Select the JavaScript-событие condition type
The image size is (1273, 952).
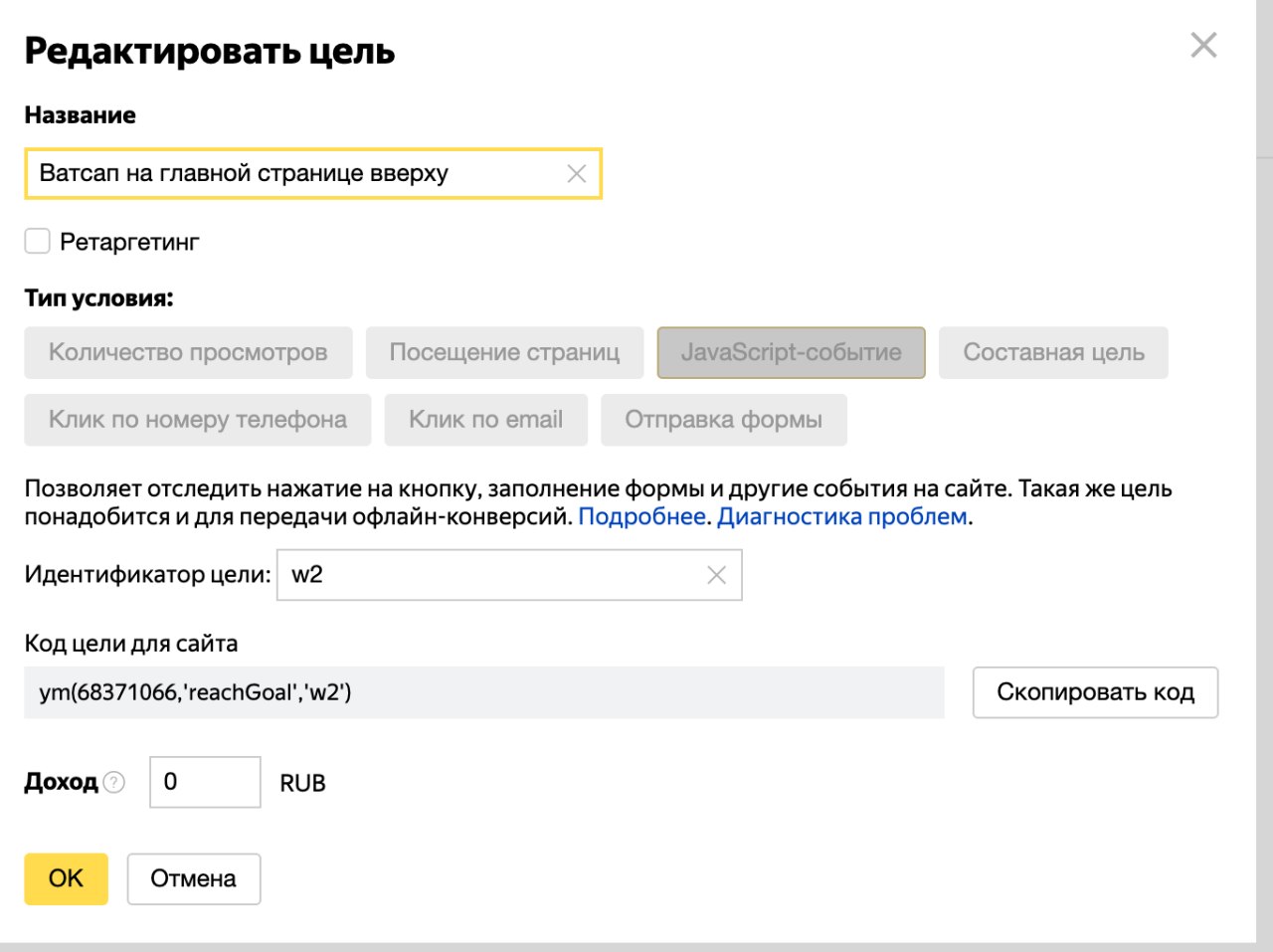point(791,352)
